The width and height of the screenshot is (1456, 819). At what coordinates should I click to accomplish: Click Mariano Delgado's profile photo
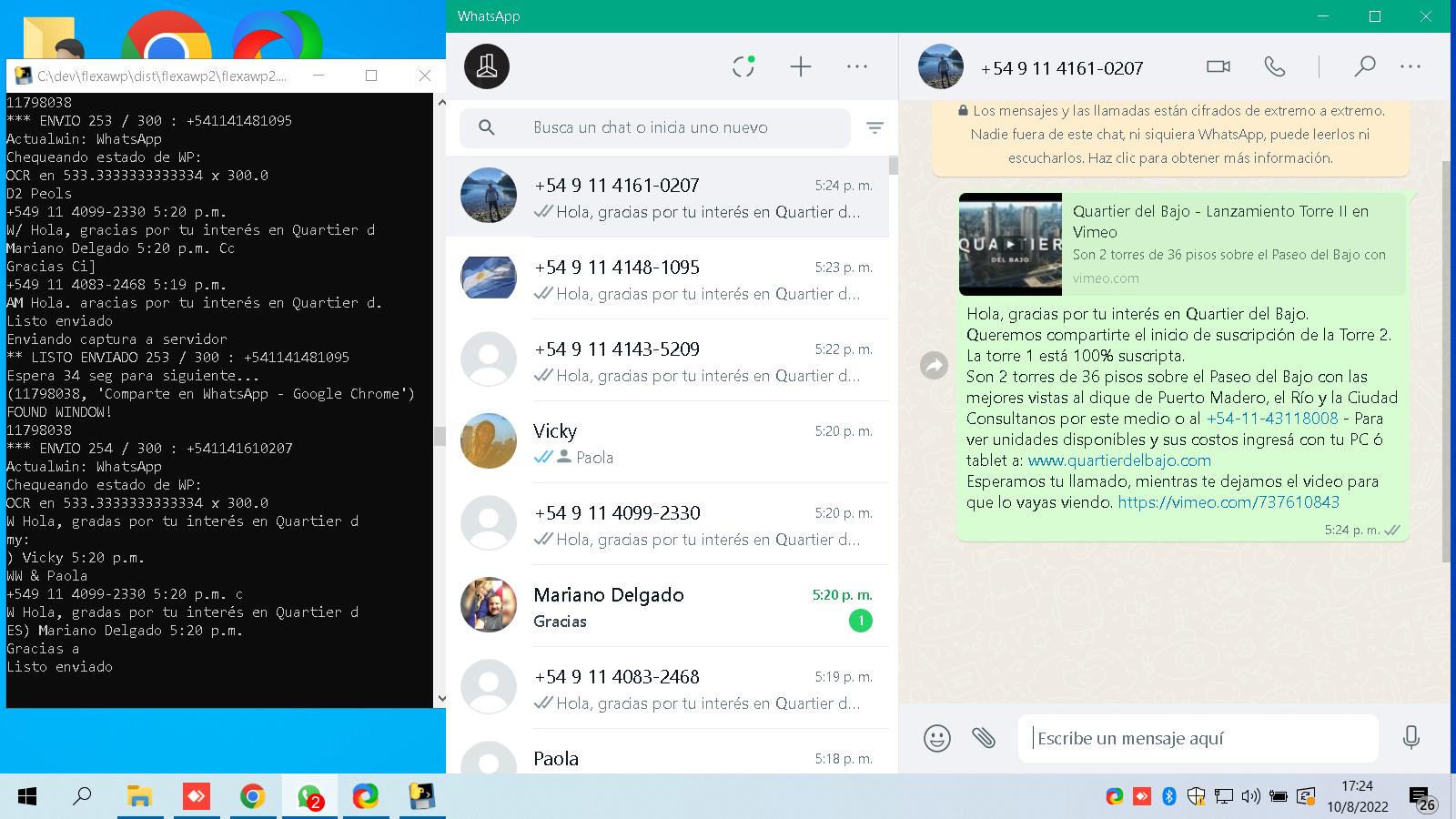point(489,605)
